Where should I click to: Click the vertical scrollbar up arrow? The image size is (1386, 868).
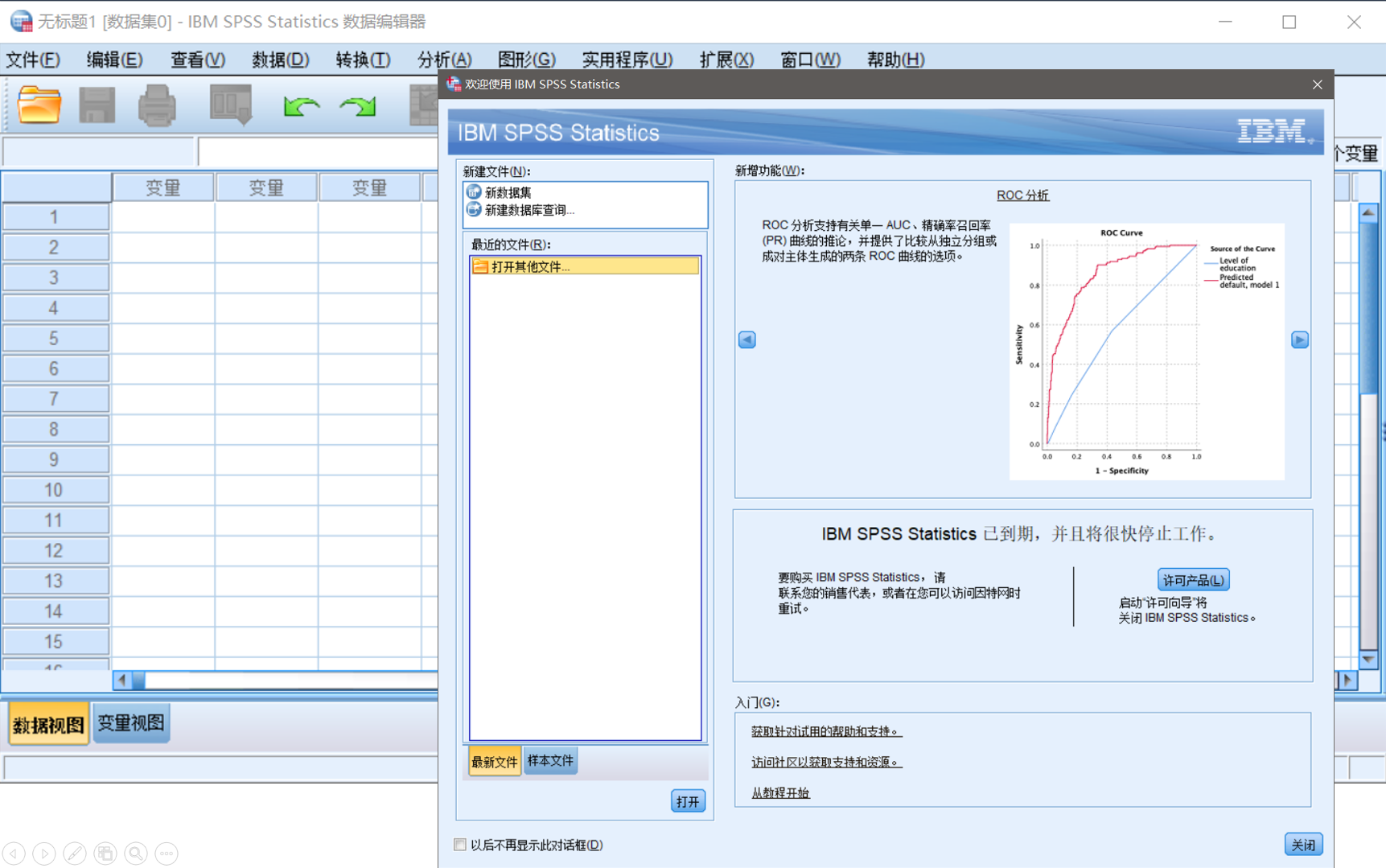tap(1368, 213)
